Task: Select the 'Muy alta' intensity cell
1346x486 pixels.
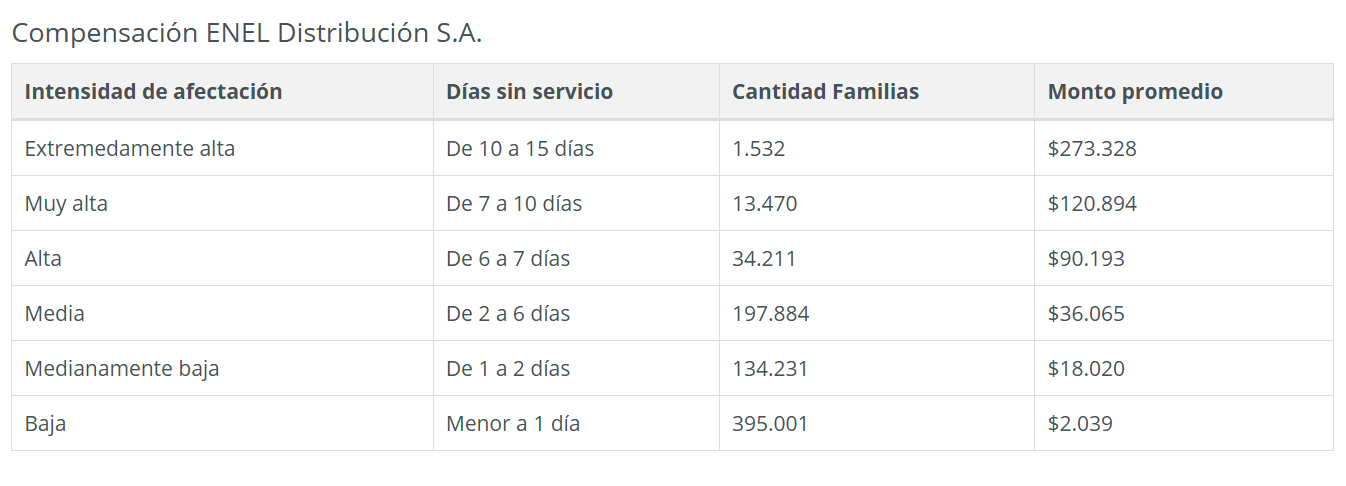Action: coord(66,204)
